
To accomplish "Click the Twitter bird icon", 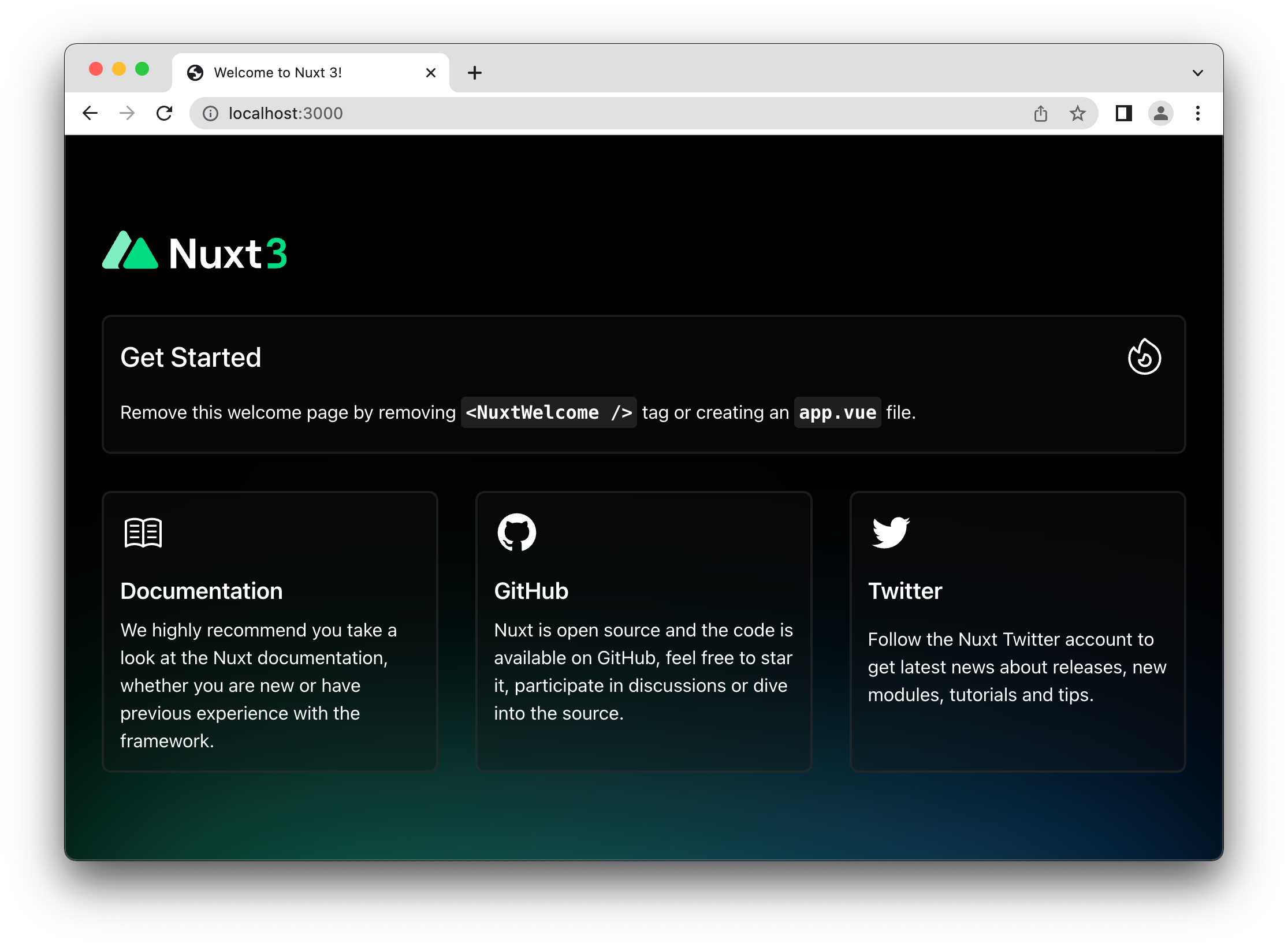I will tap(890, 532).
